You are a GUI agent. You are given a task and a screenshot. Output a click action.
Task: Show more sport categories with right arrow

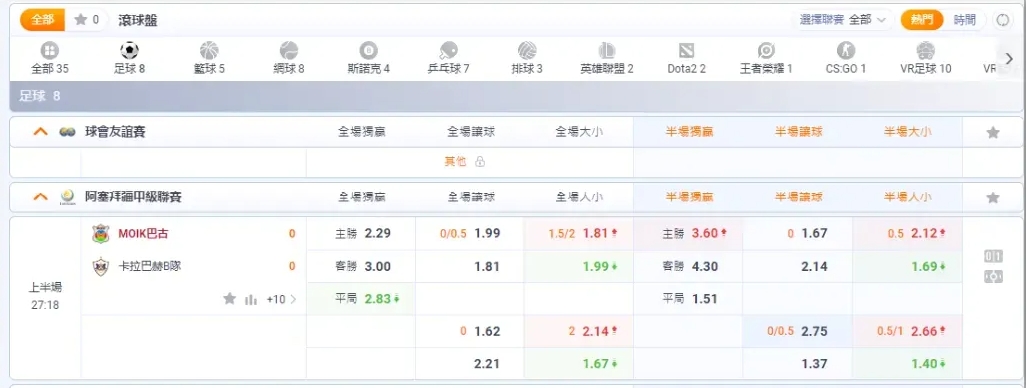1009,59
